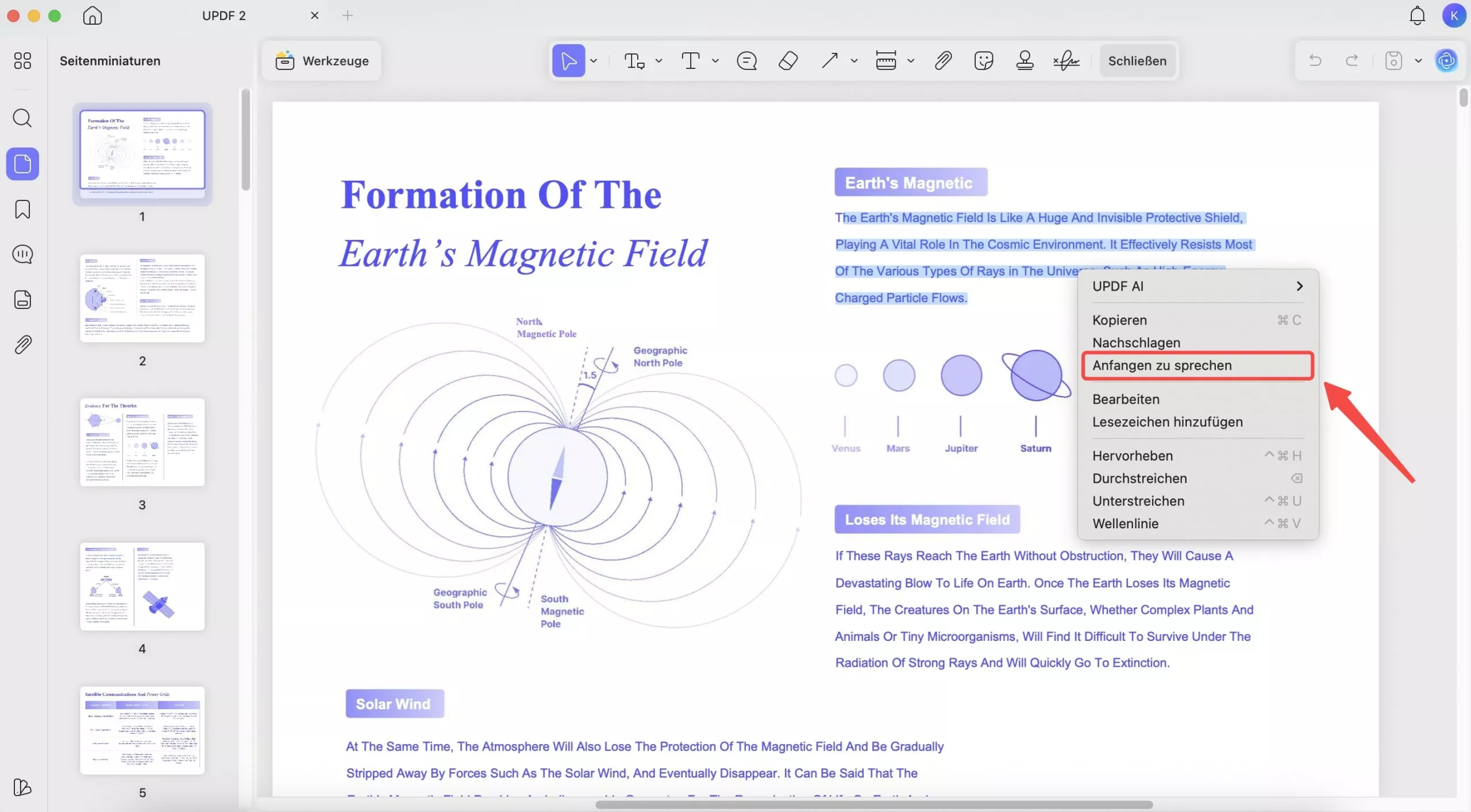Save the document with save icon
The width and height of the screenshot is (1471, 812).
point(1393,60)
